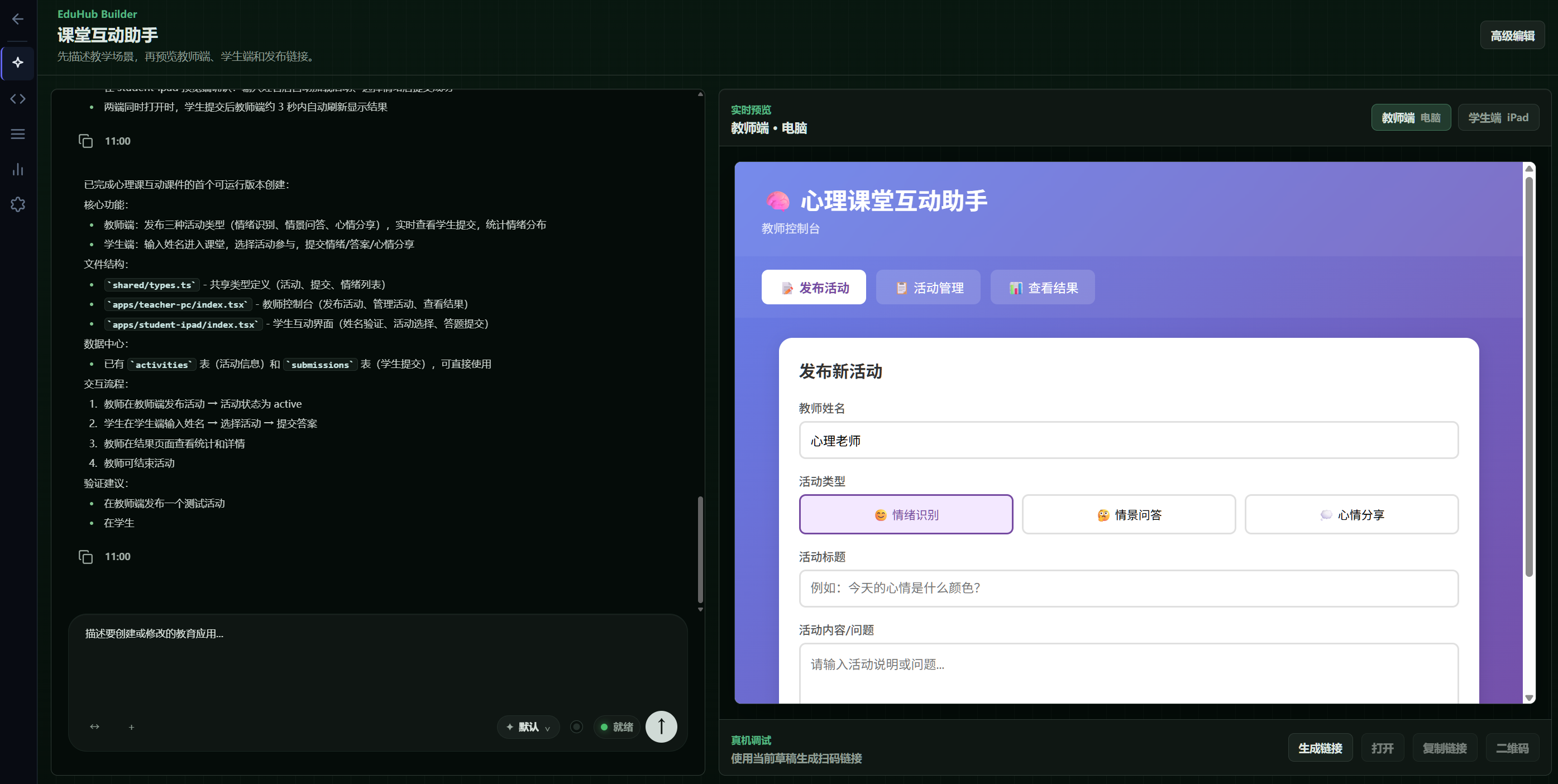Screen dimensions: 1558x784
Task: Open the 发布活动 tab
Action: (814, 288)
